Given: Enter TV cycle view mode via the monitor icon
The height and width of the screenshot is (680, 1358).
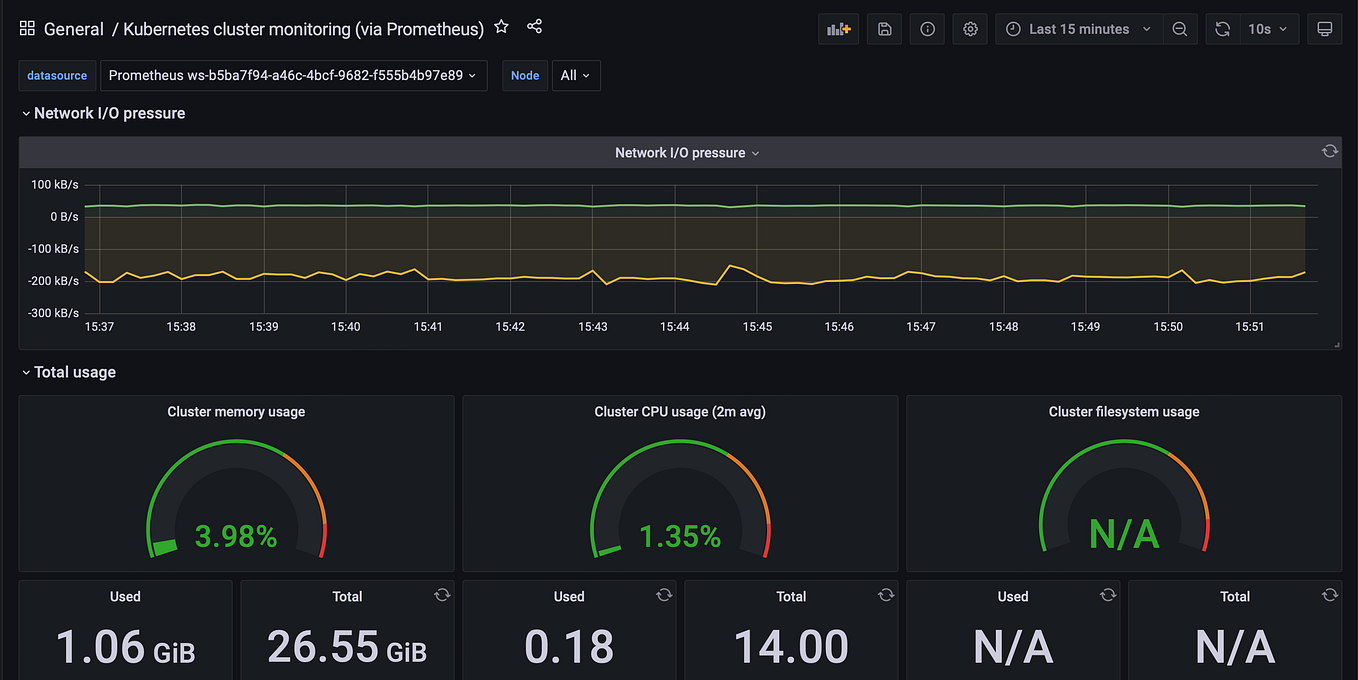Looking at the screenshot, I should tap(1325, 28).
